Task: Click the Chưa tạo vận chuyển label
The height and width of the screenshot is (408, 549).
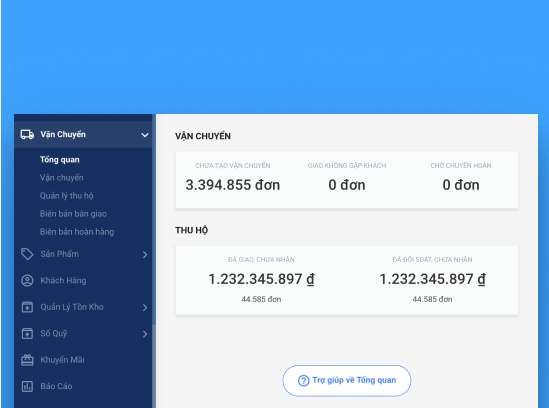Action: [233, 166]
